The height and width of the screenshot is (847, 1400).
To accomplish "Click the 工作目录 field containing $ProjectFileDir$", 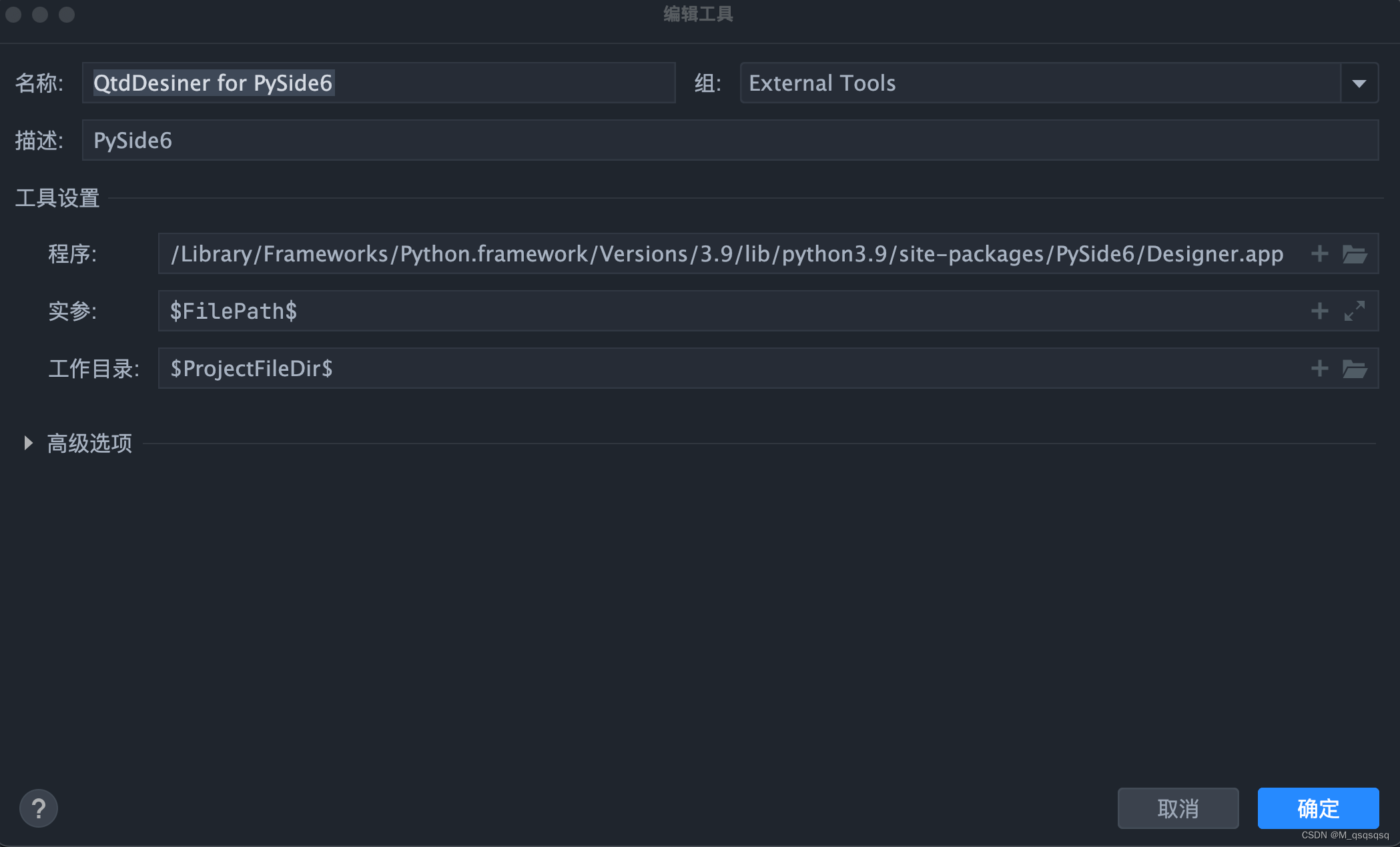I will pos(727,368).
